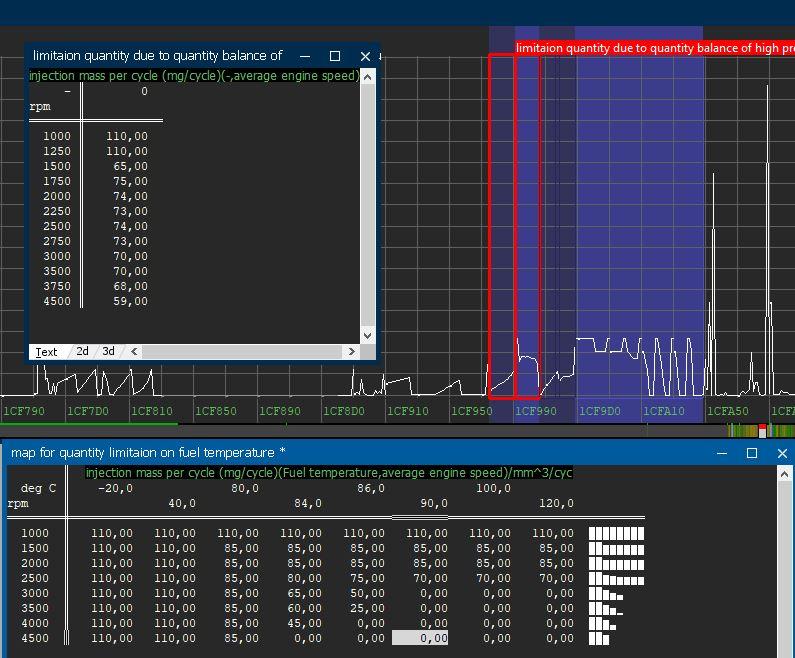Select the 65,00 value at 1500 rpm
This screenshot has height=658, width=795.
[130, 166]
